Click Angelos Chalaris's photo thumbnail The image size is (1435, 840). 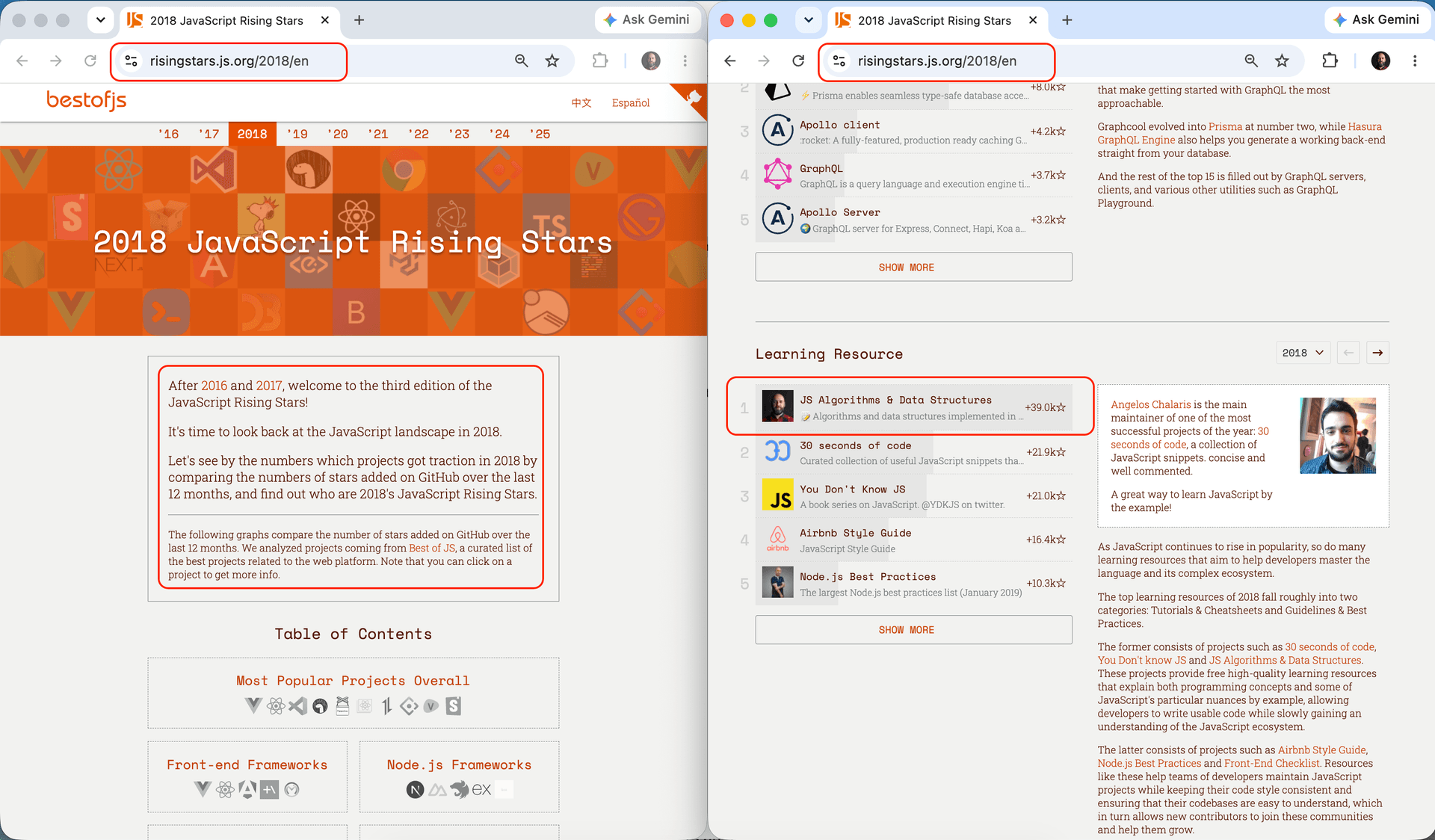pos(1338,436)
